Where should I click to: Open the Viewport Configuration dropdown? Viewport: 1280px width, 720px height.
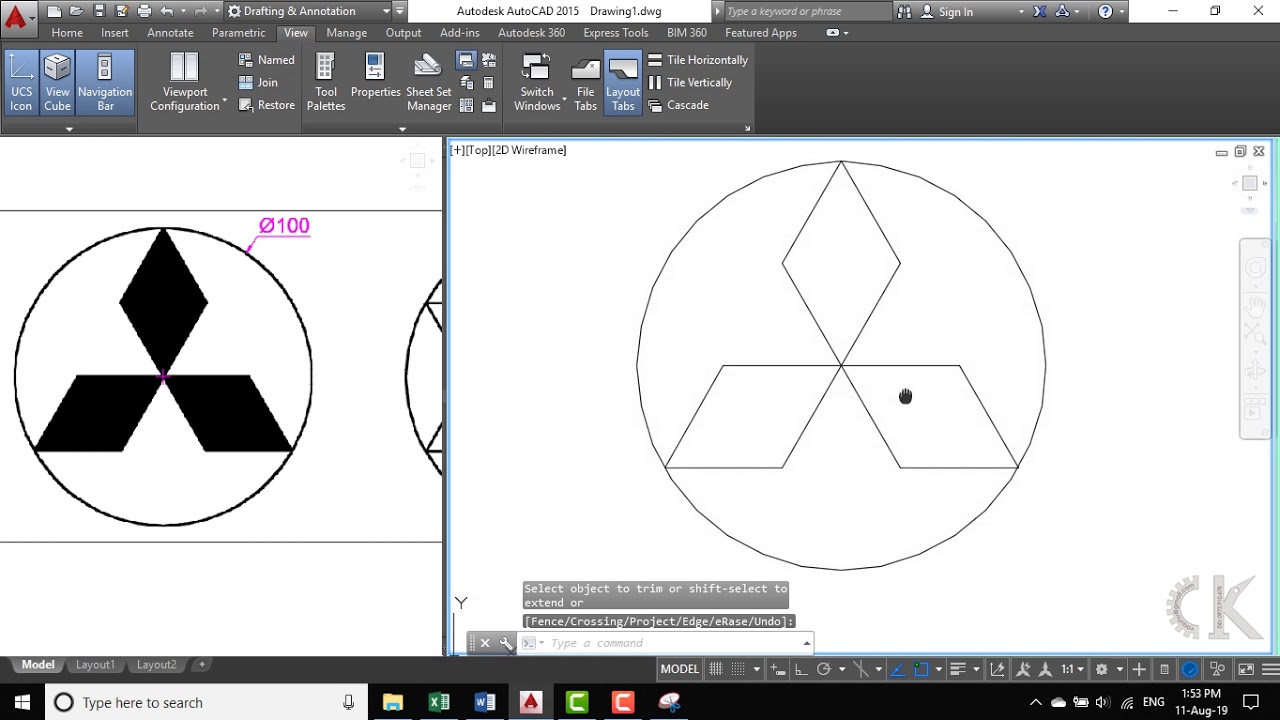(x=185, y=83)
